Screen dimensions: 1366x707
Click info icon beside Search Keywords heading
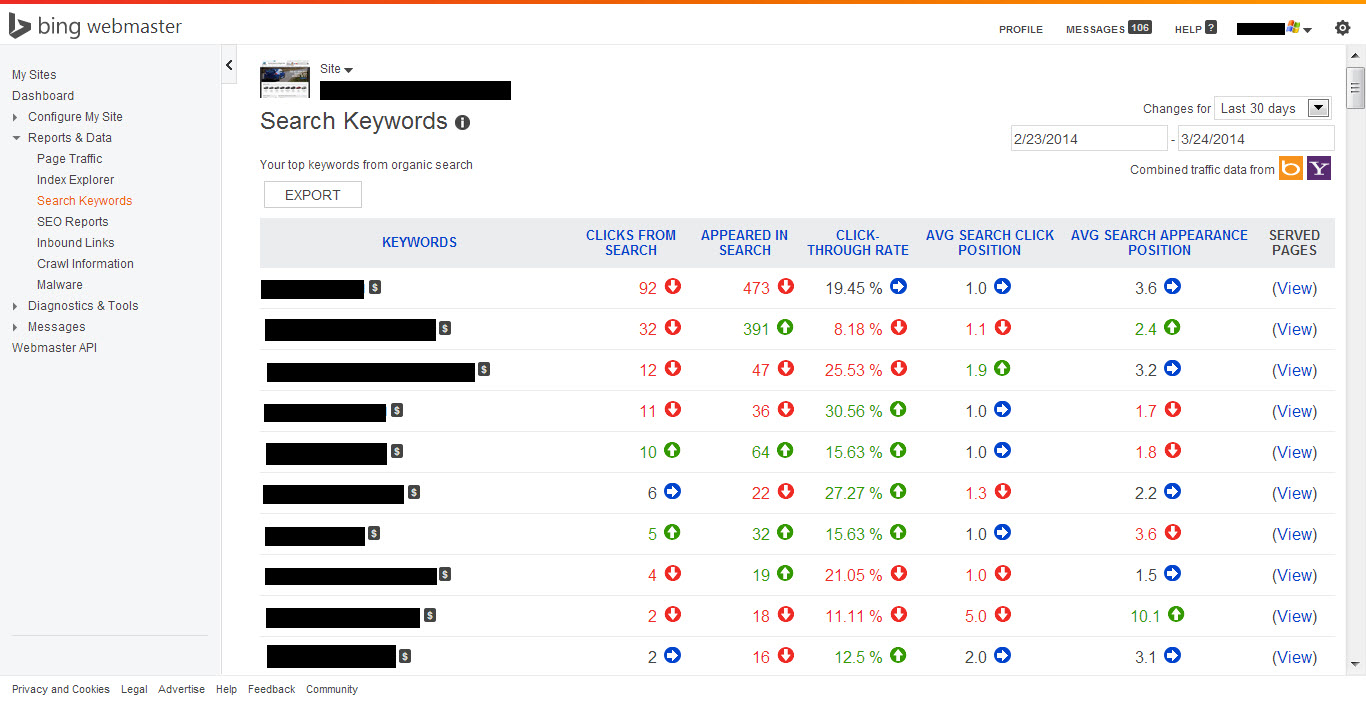[x=462, y=123]
